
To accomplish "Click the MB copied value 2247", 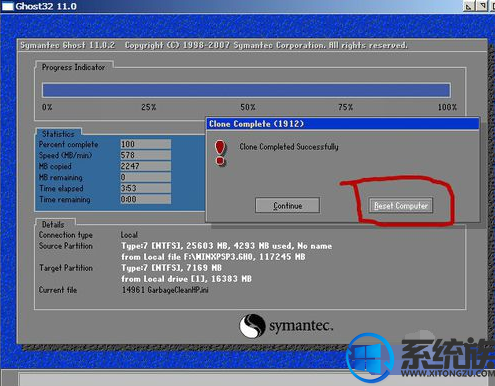I will tap(146, 166).
